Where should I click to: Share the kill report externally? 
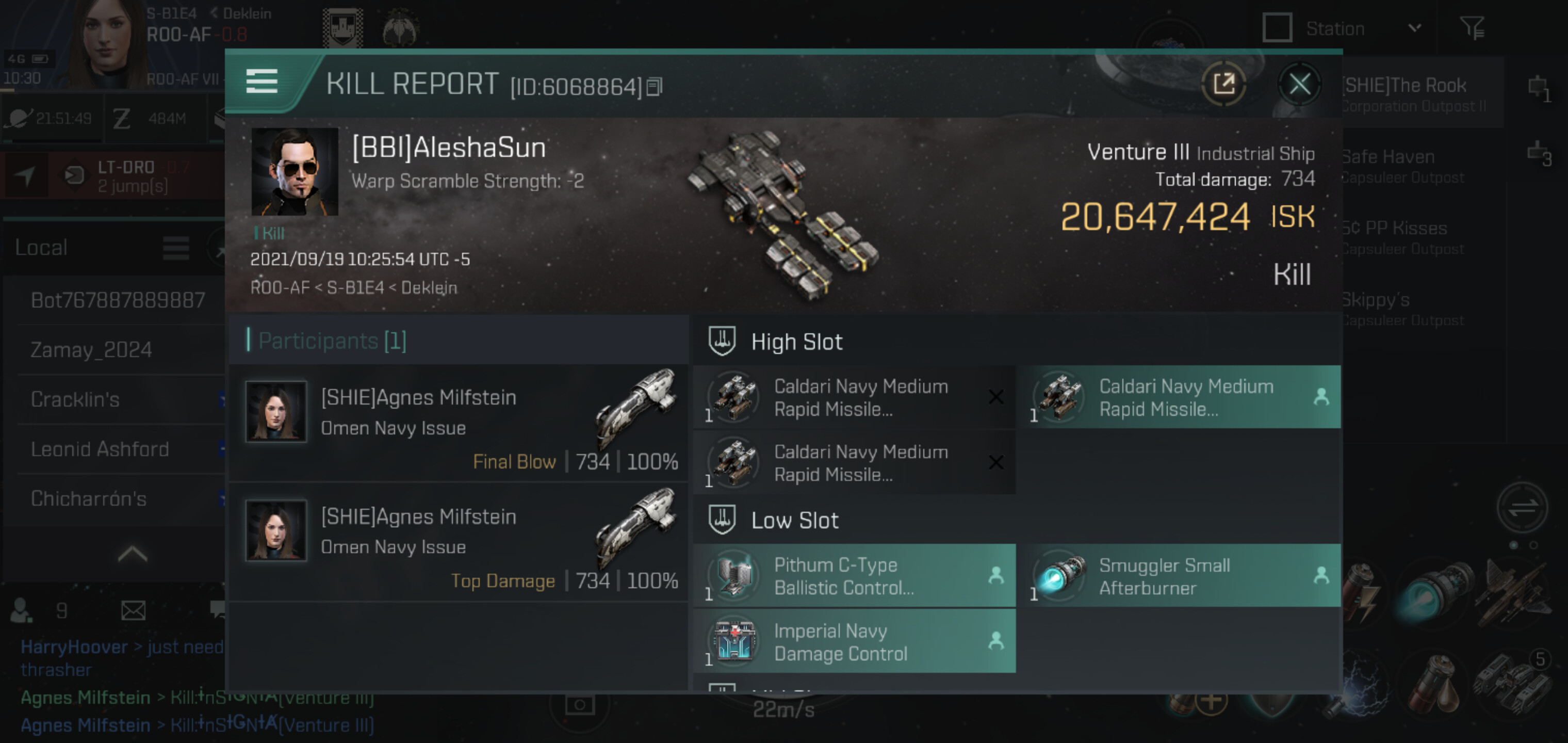point(1223,84)
